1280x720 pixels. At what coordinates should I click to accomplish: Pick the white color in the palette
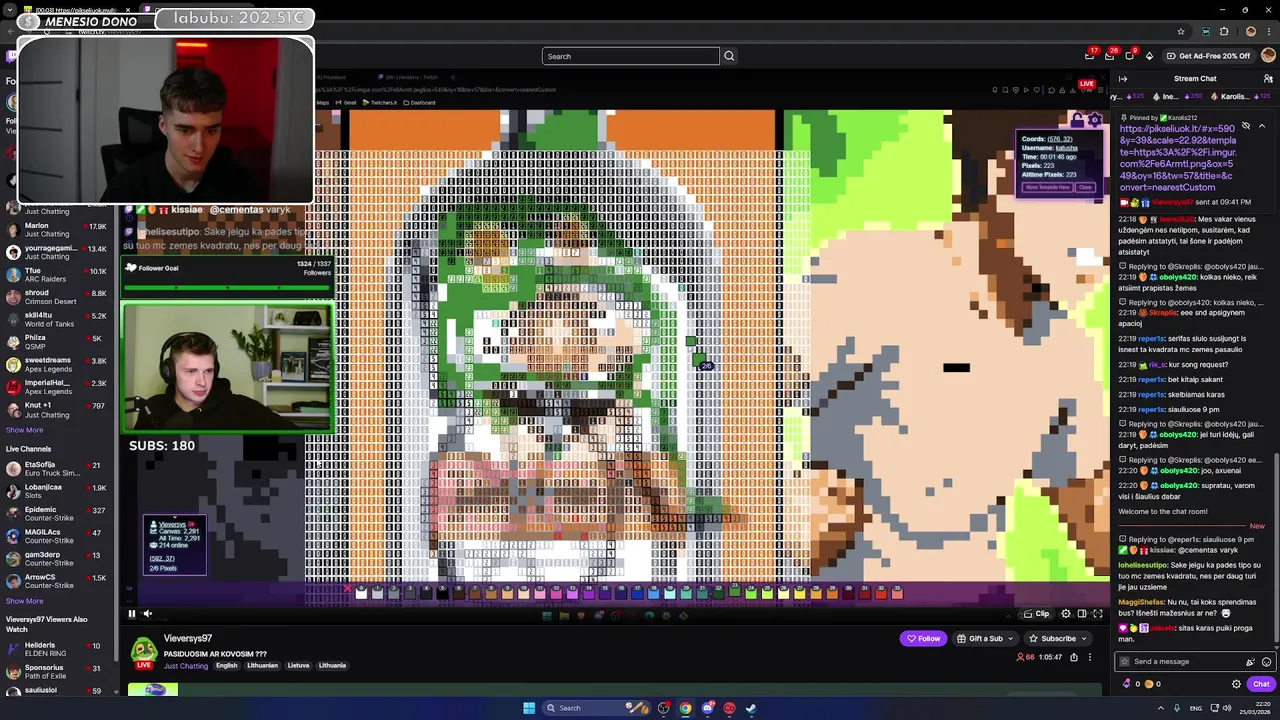361,593
